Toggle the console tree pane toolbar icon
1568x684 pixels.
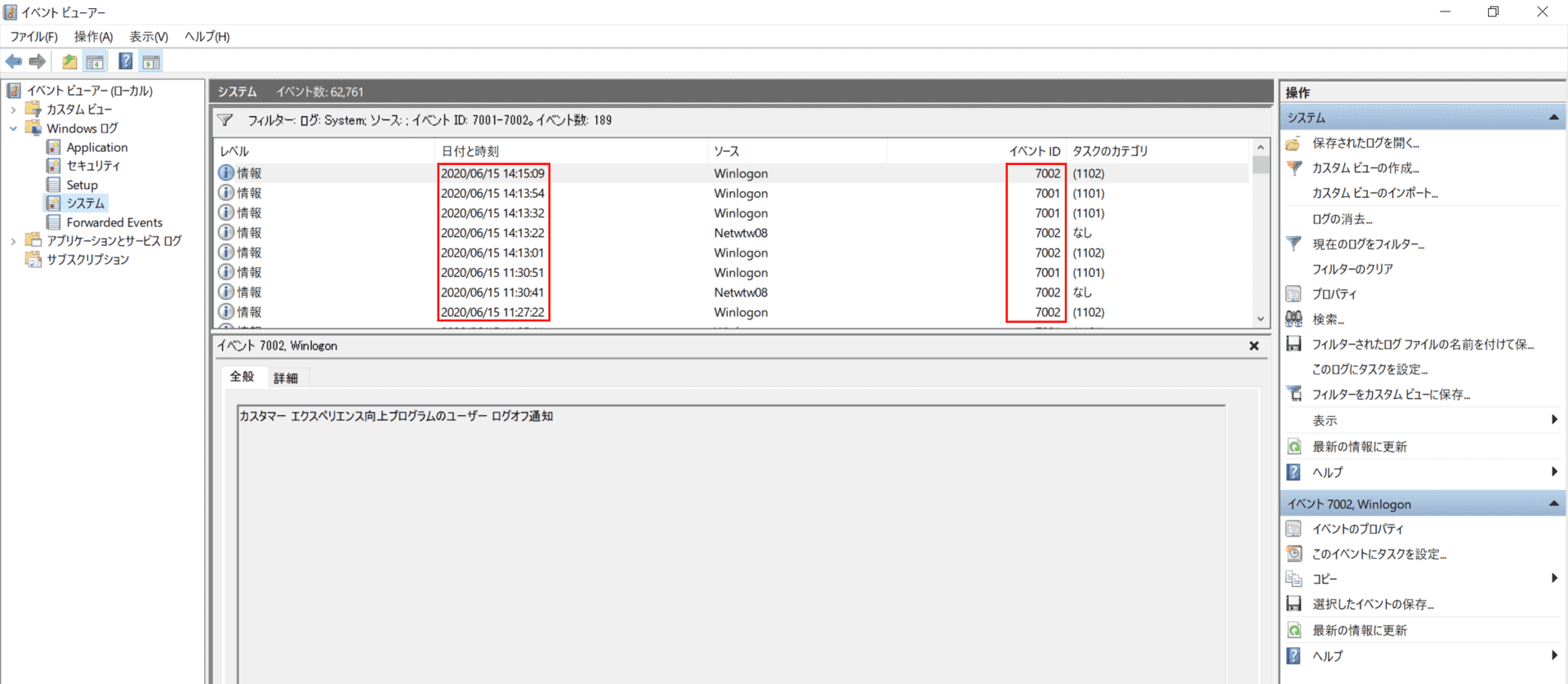[96, 61]
